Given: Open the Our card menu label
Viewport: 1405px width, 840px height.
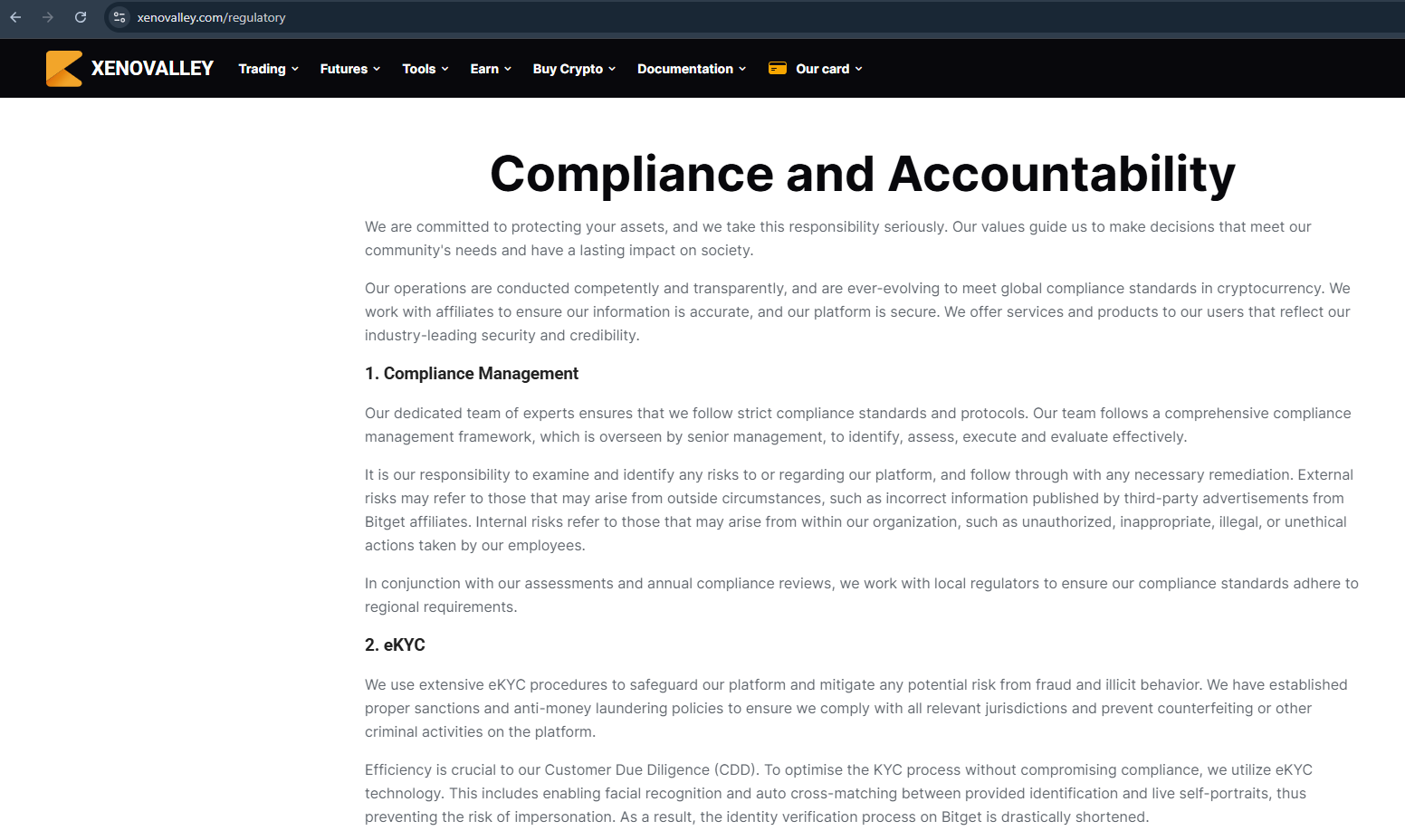Looking at the screenshot, I should click(822, 69).
